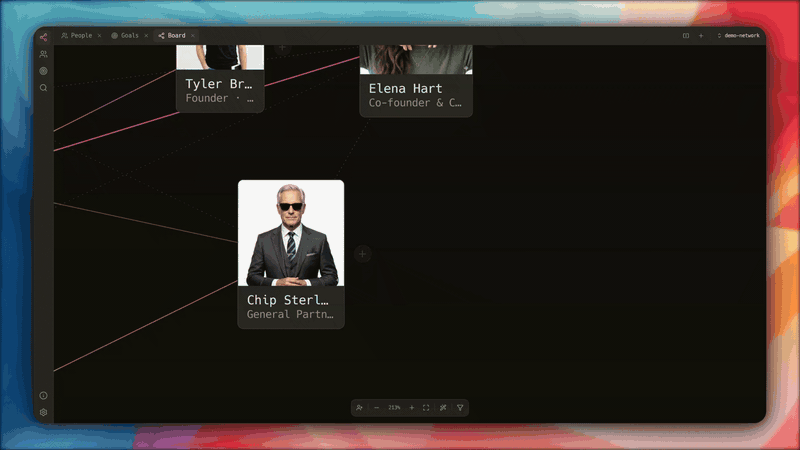800x450 pixels.
Task: Click the fit-to-screen icon
Action: point(426,408)
